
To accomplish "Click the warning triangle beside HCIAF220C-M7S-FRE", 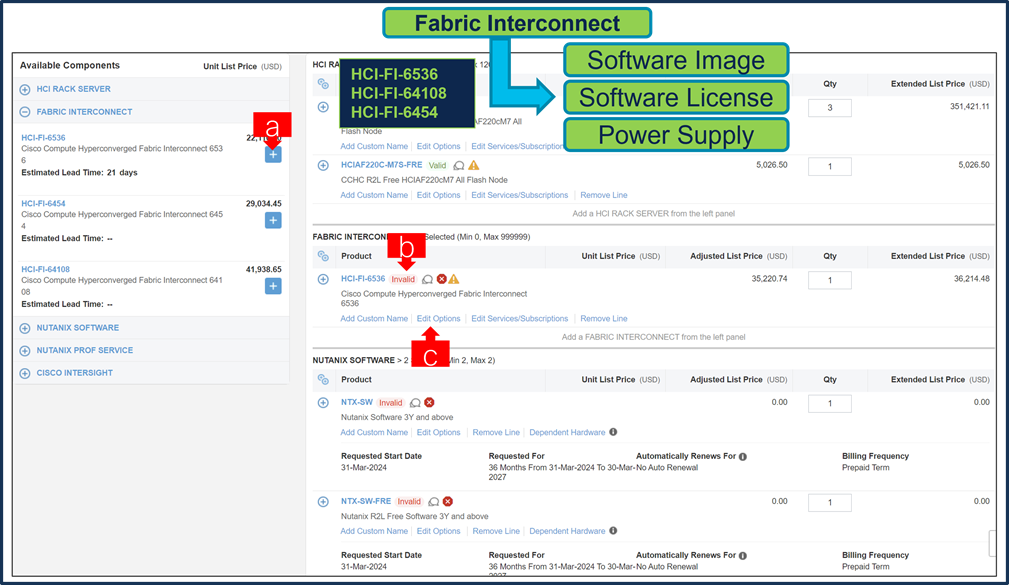I will coord(474,165).
